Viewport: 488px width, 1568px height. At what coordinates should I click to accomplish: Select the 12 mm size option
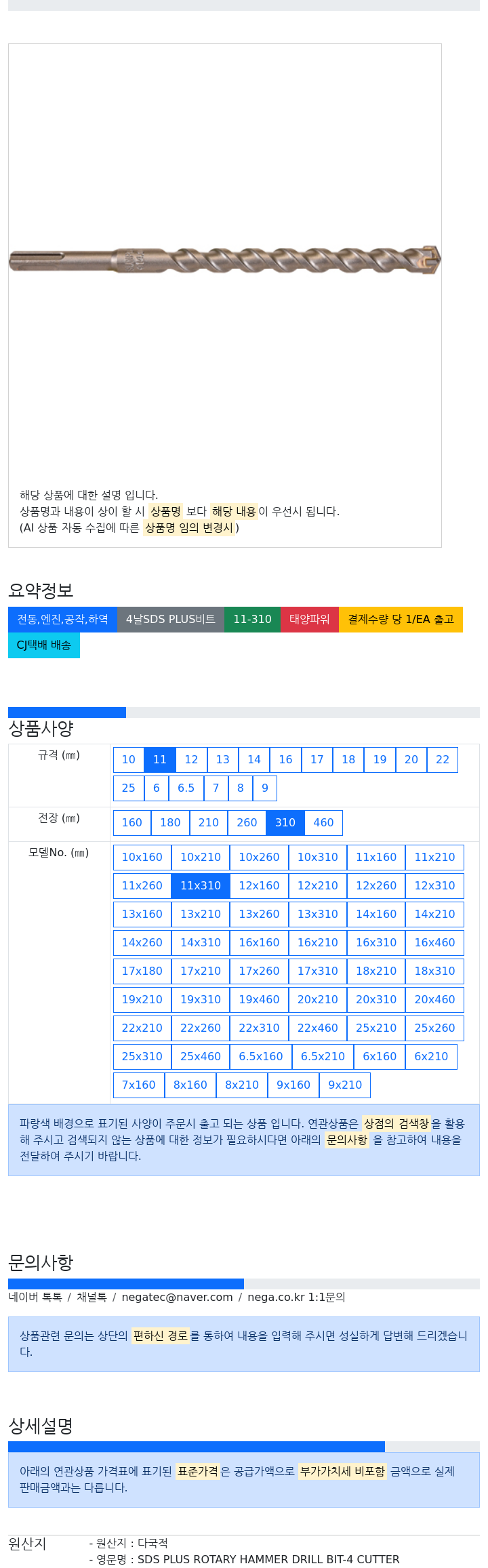(191, 760)
